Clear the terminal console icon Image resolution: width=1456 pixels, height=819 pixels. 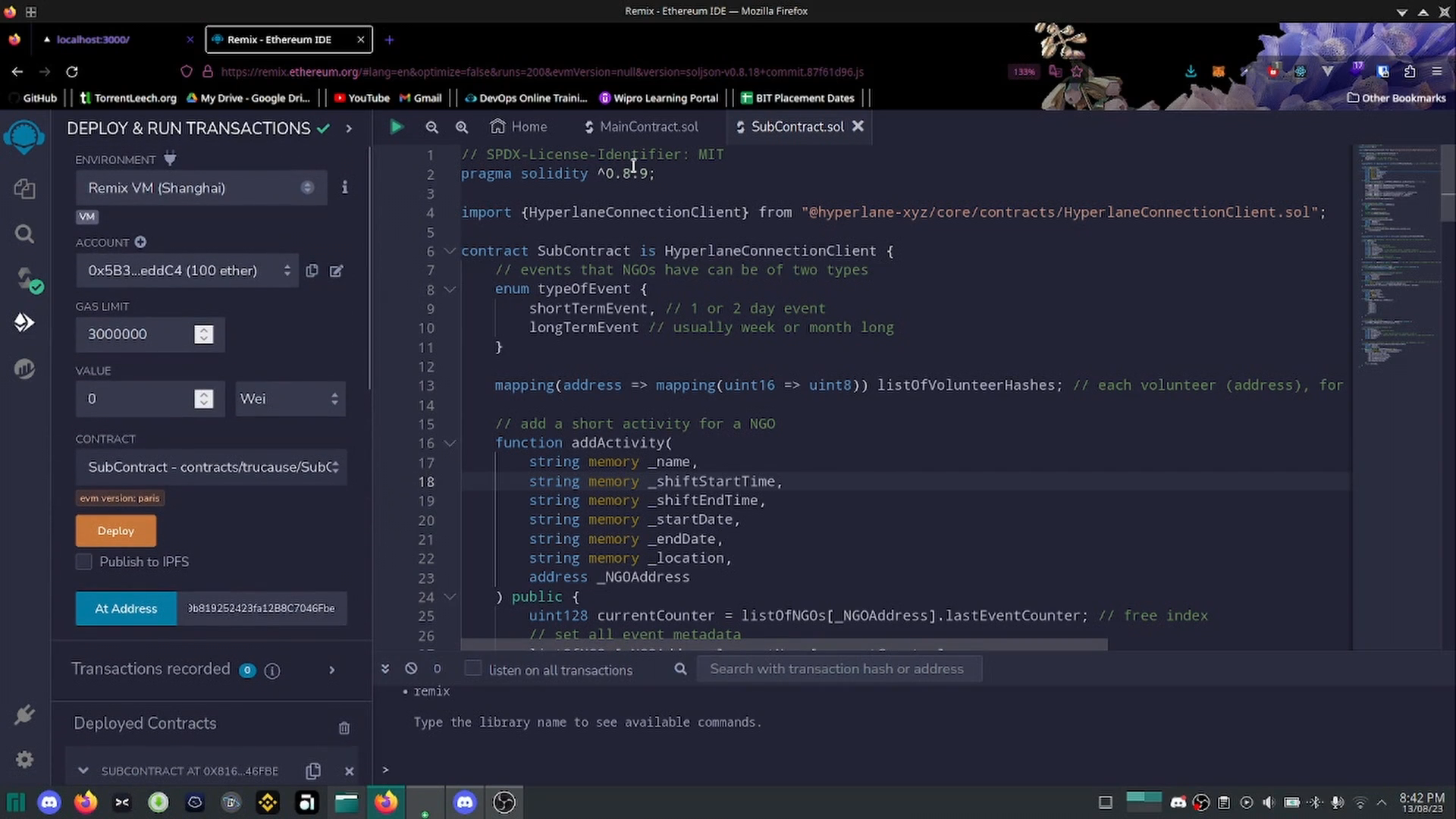[411, 668]
